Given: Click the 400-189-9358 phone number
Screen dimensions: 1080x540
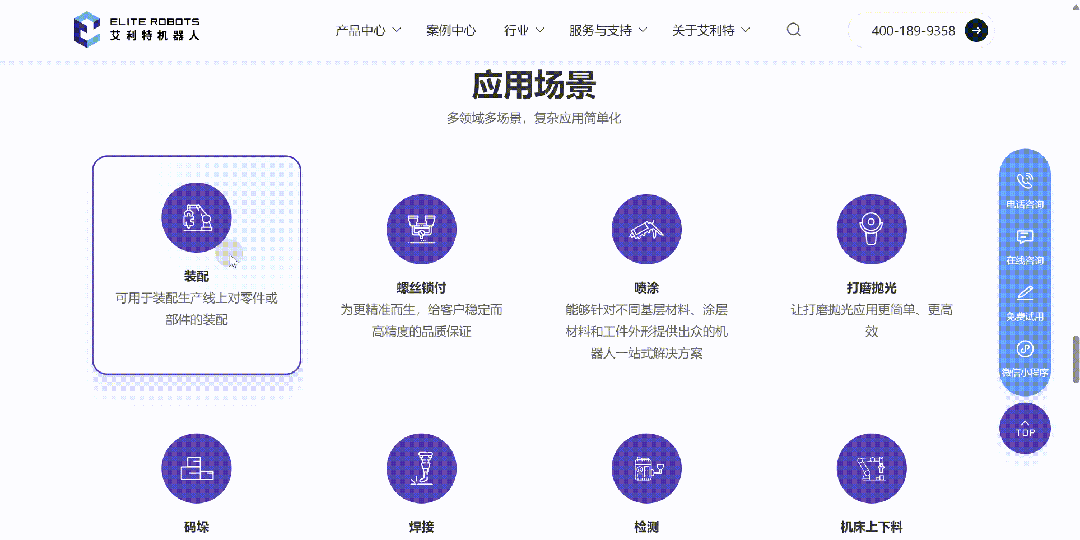Looking at the screenshot, I should click(913, 31).
